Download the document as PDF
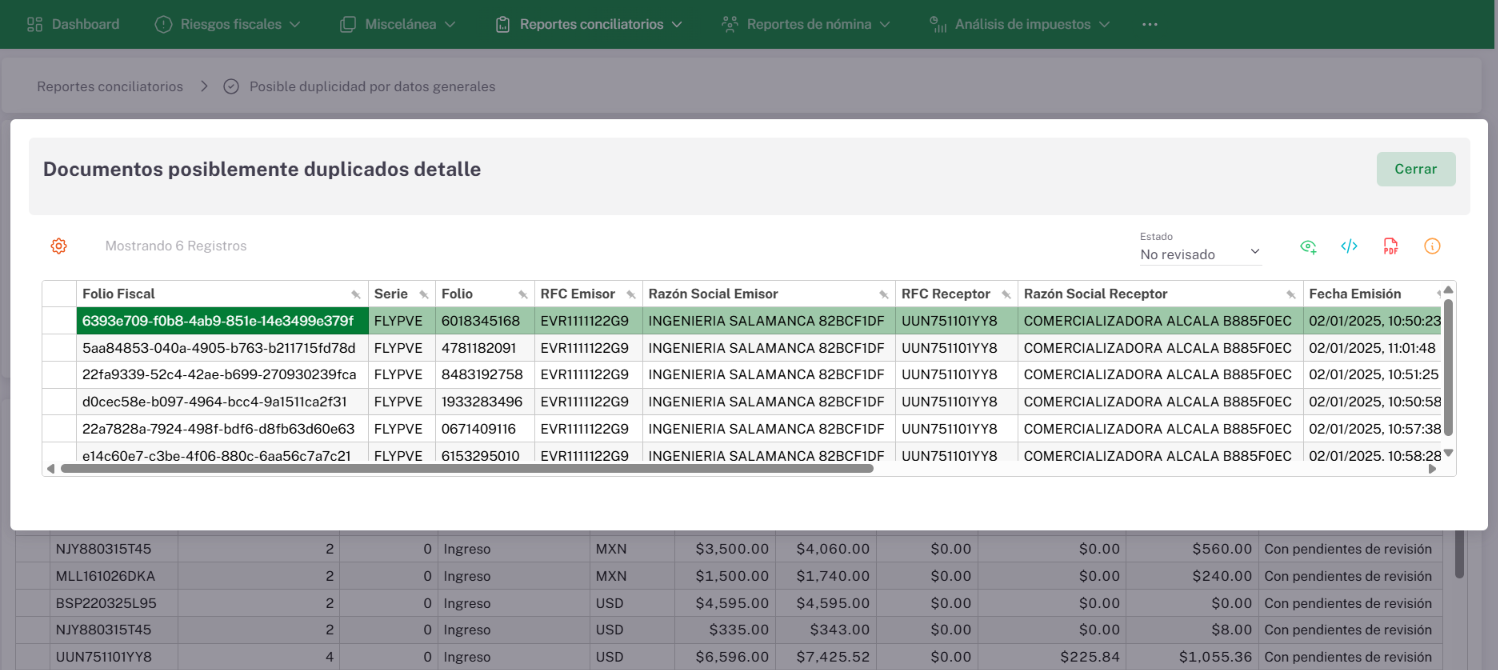Screen dimensions: 1498x670 [1390, 246]
